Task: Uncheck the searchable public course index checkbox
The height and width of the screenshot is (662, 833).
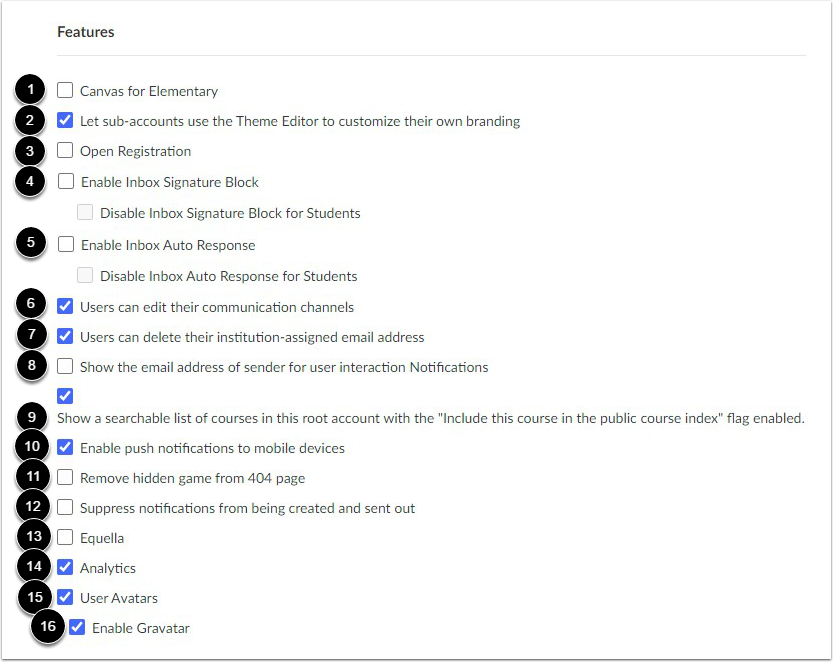Action: click(65, 396)
